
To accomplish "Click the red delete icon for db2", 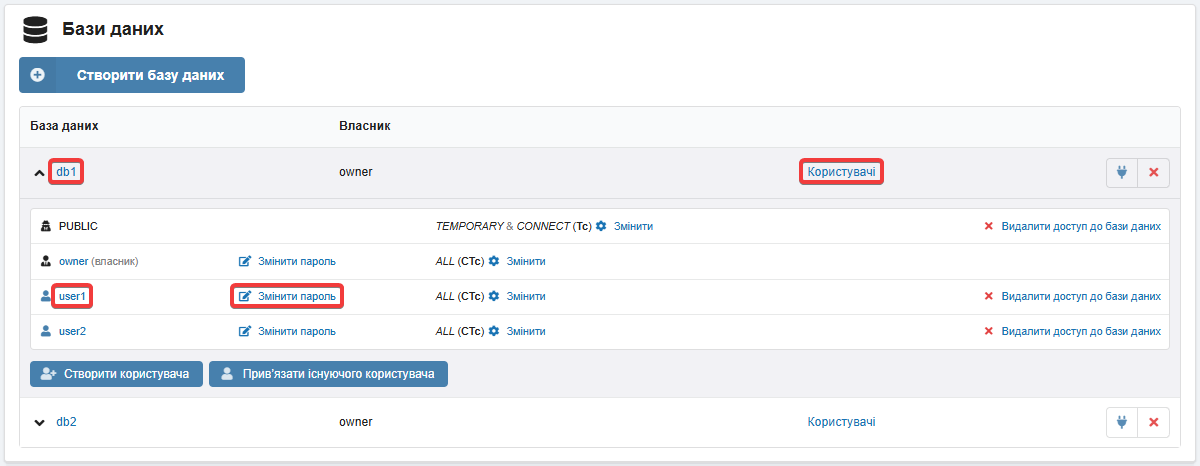I will pos(1153,422).
